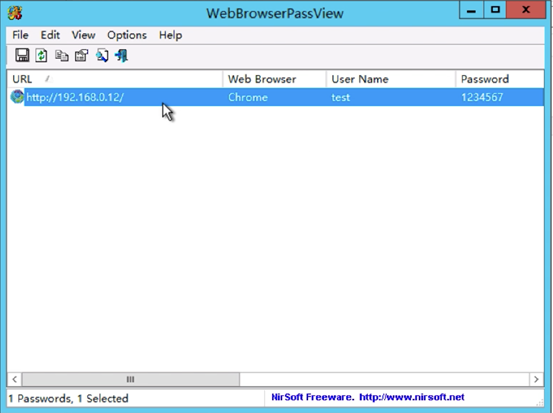Open the Help menu
Screen dimensions: 553x413
(170, 35)
